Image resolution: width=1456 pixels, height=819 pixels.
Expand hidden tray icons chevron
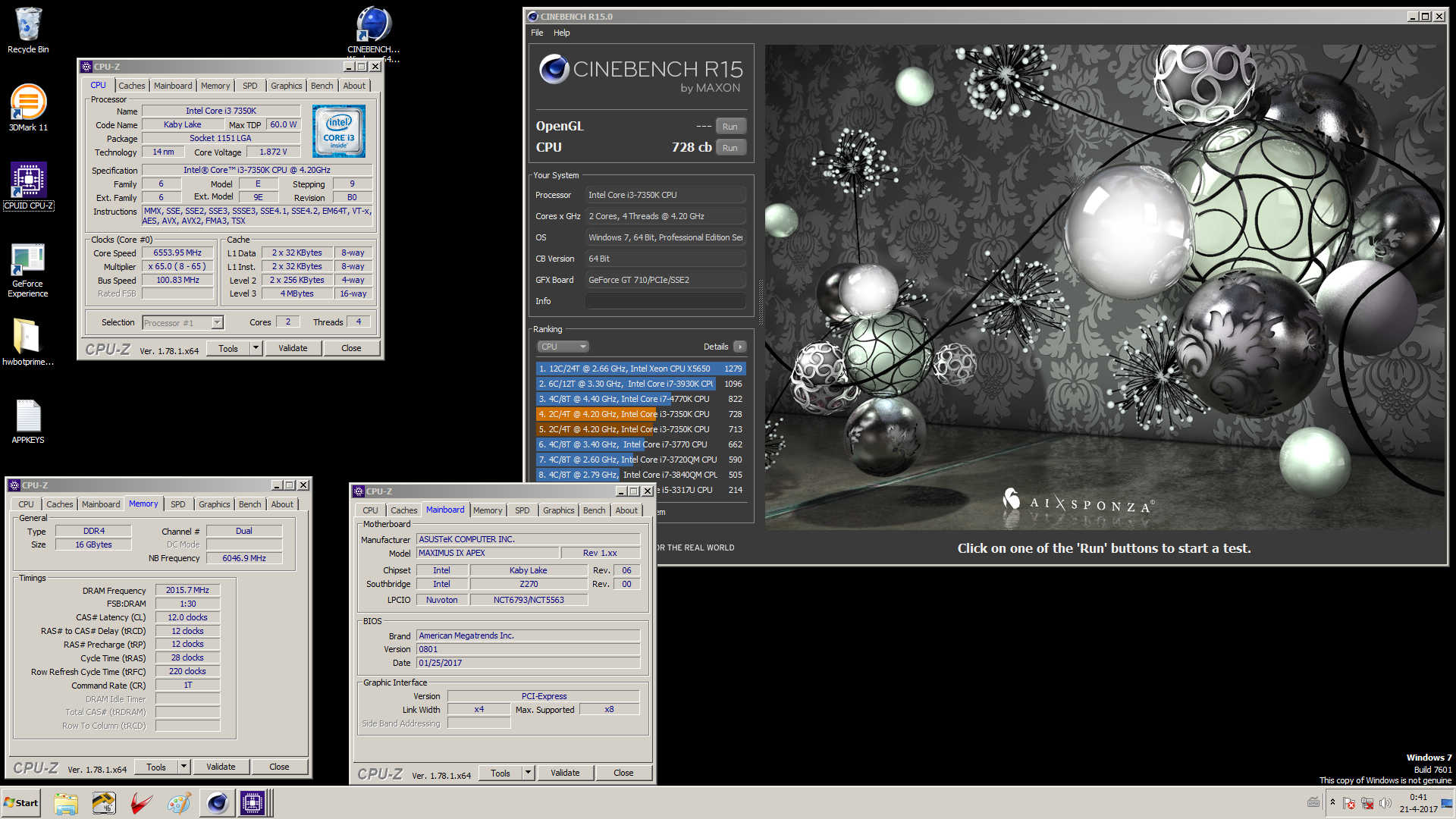coord(1332,802)
